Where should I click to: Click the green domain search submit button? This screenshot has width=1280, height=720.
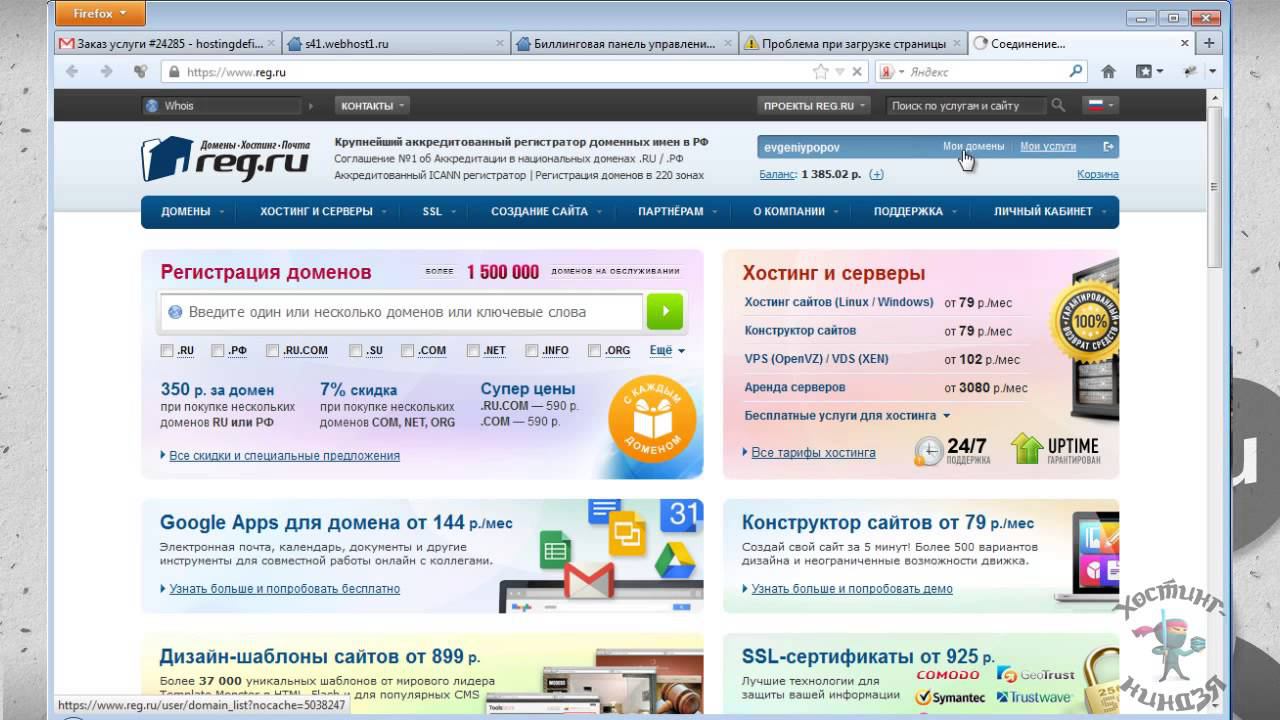point(665,311)
